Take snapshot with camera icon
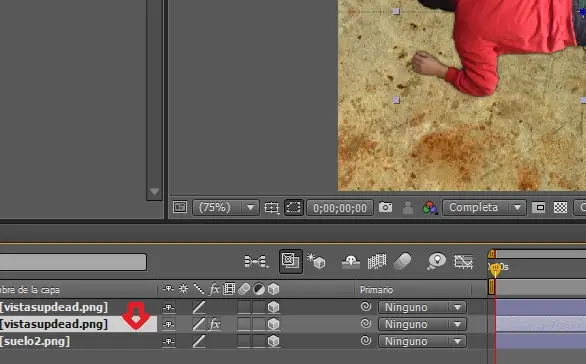This screenshot has width=586, height=364. point(385,207)
